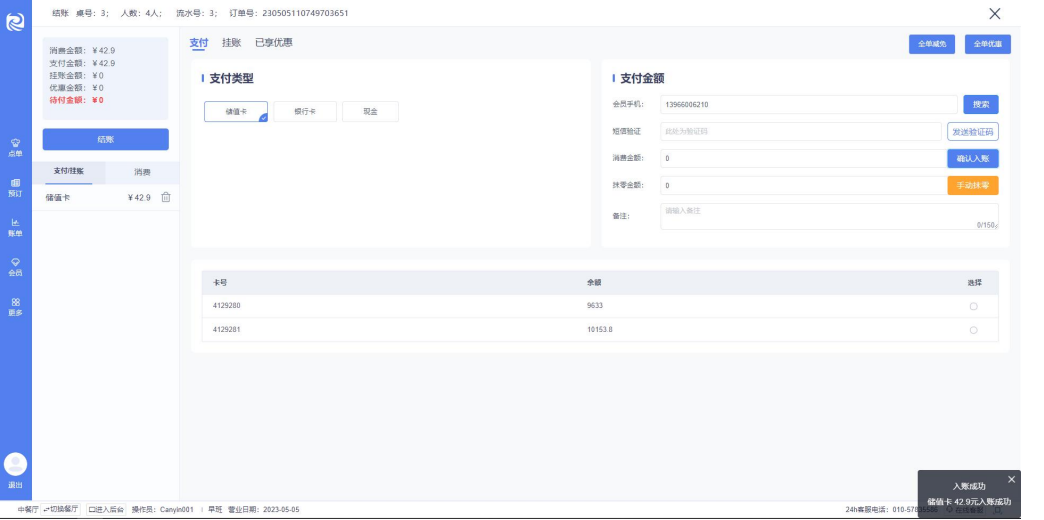Click the 卡号 column header
The width and height of the screenshot is (1044, 520).
pyautogui.click(x=220, y=282)
